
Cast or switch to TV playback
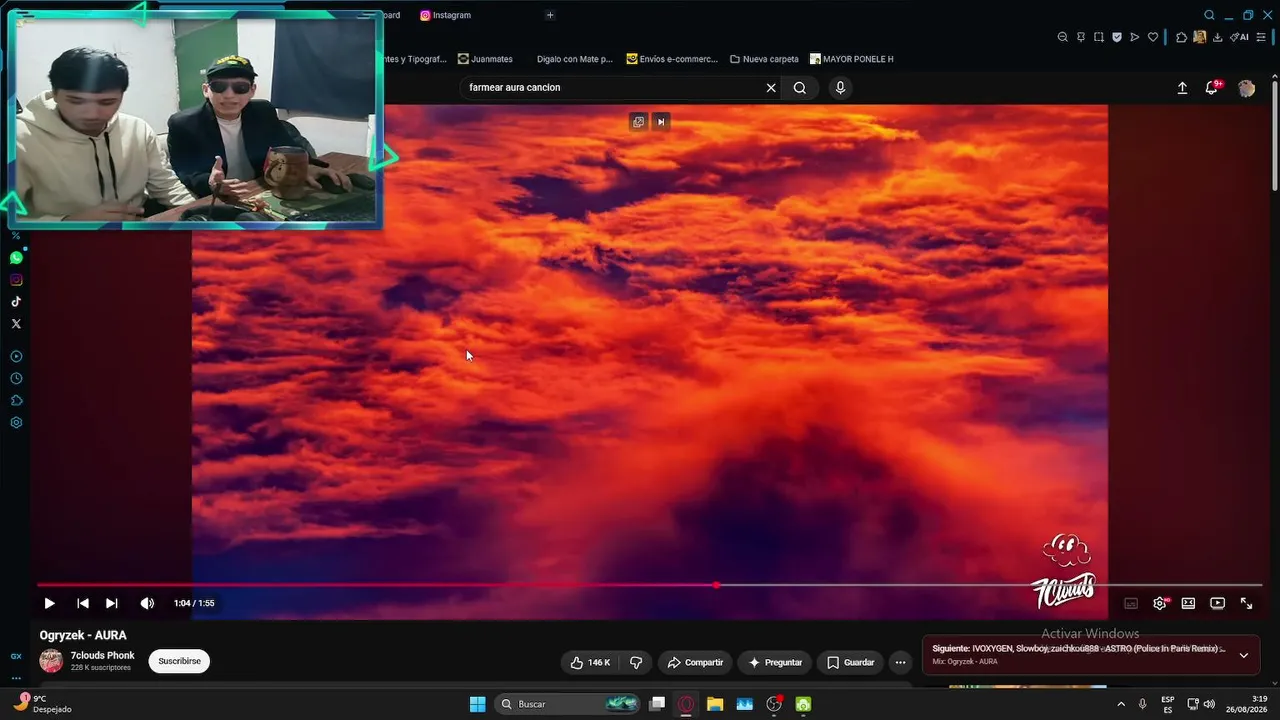(x=1217, y=603)
